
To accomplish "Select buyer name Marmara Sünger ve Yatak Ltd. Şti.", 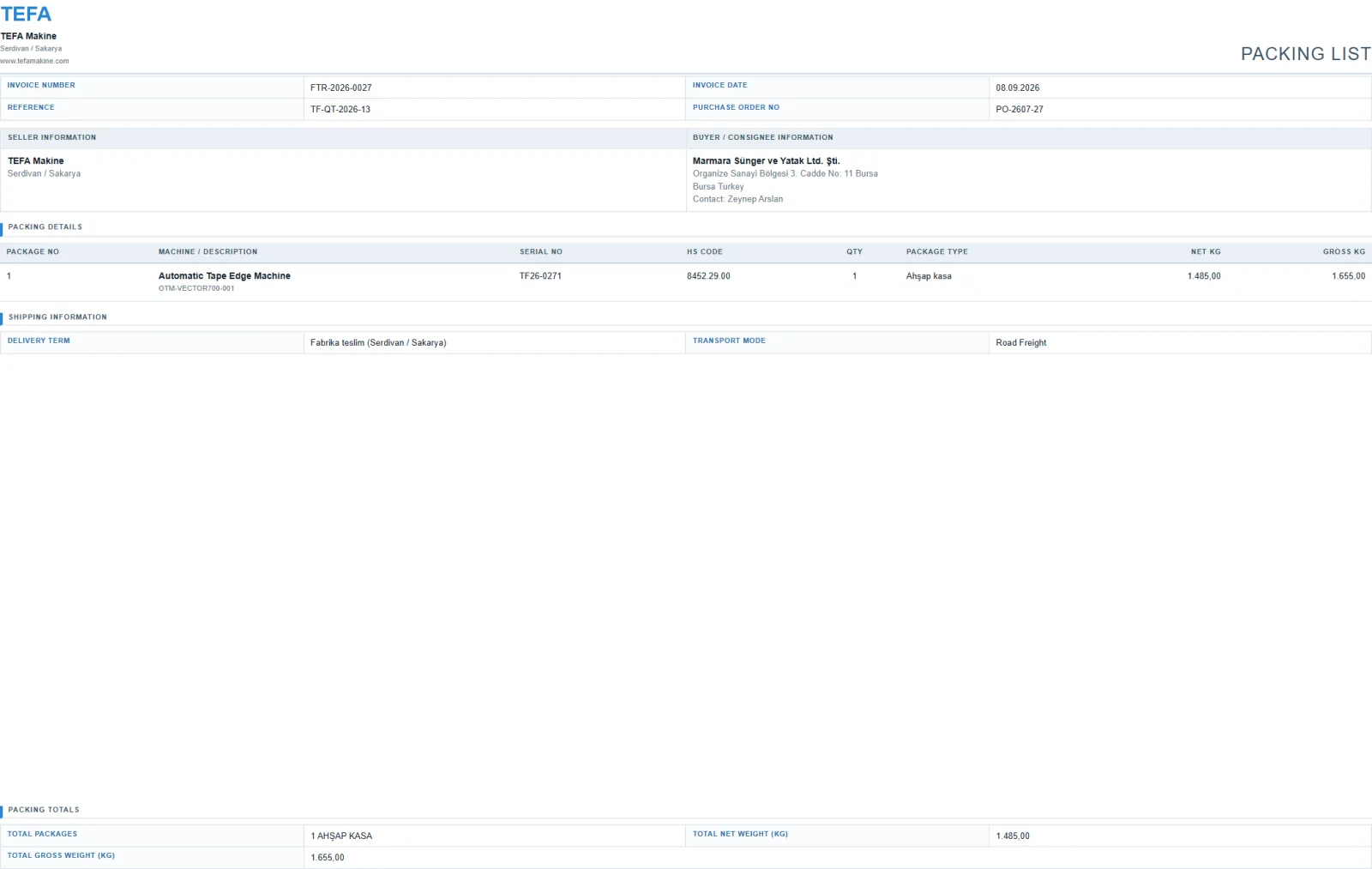I will (x=767, y=160).
